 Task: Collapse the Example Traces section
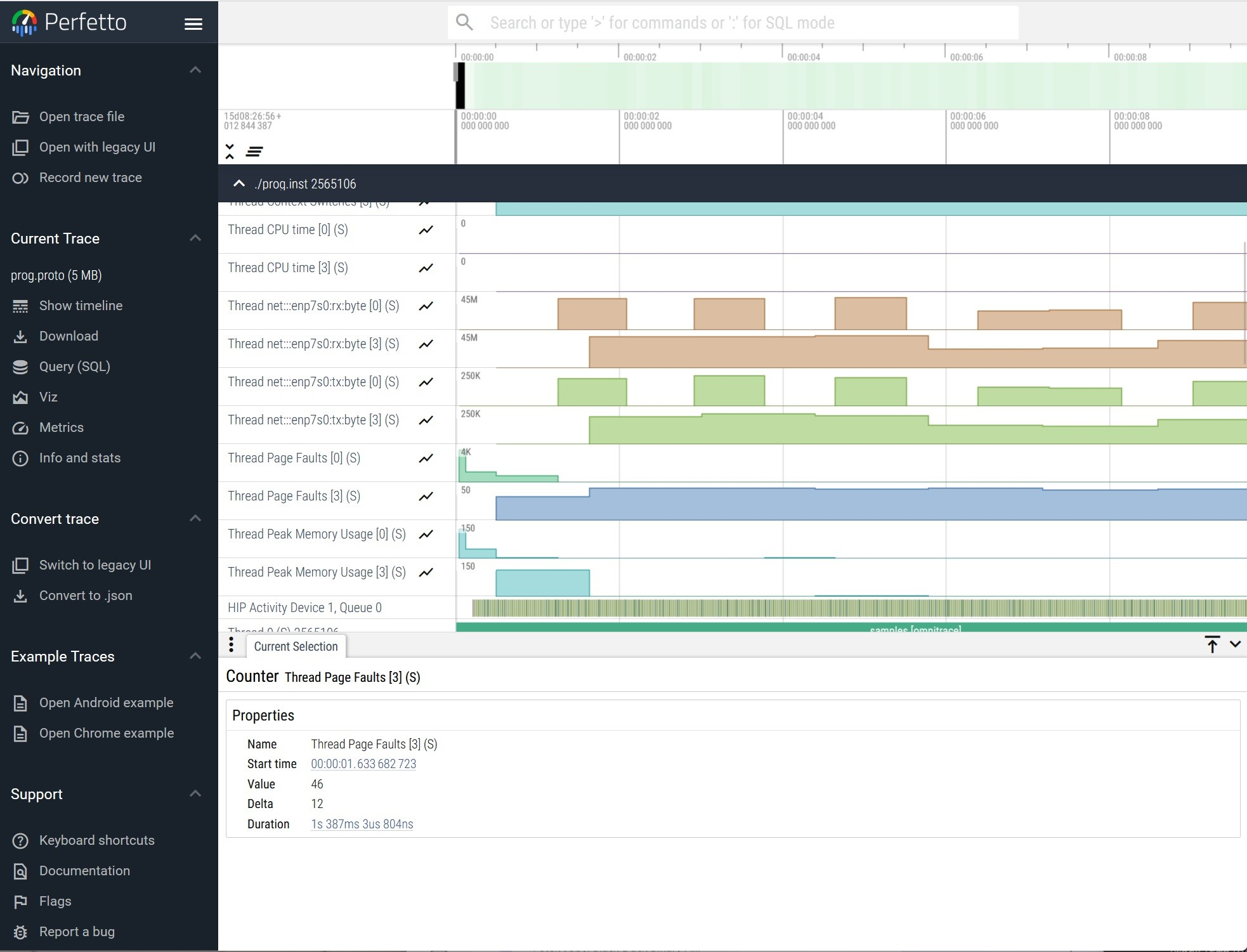click(195, 656)
